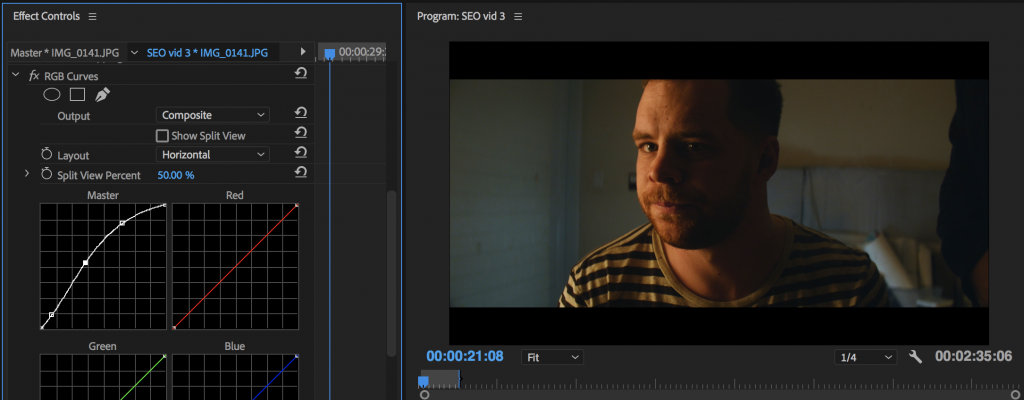Screen dimensions: 1024x400
Task: Reset the Split View Percent parameter
Action: (x=301, y=172)
